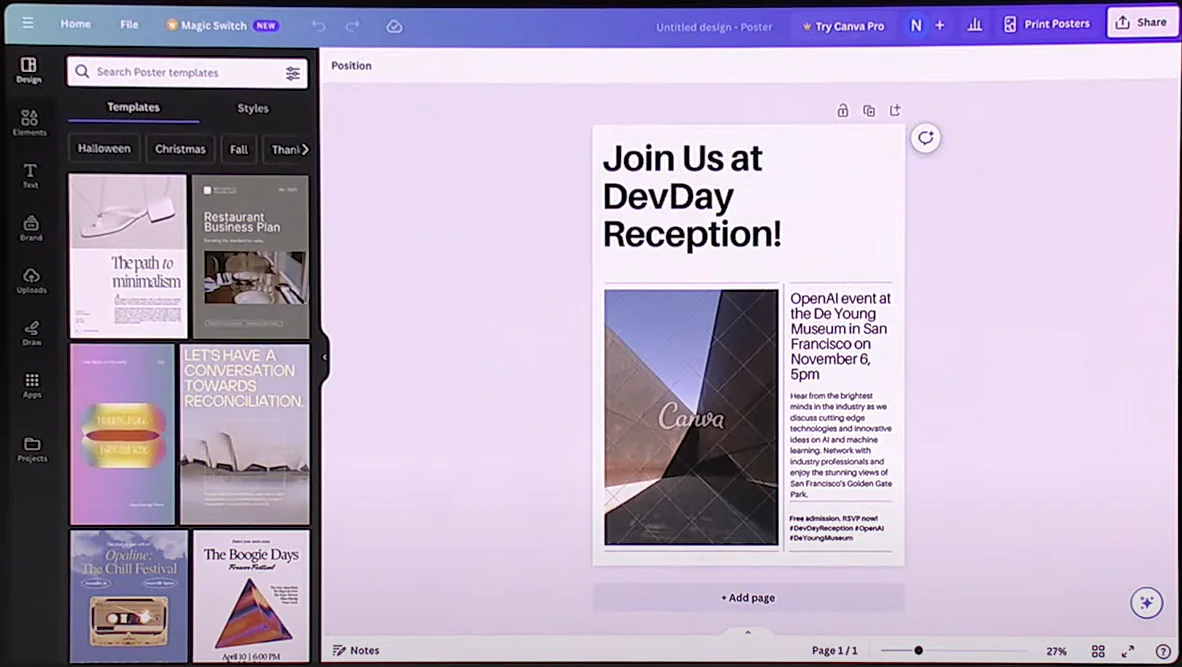Open the Position option
Viewport: 1182px width, 667px height.
coord(351,66)
